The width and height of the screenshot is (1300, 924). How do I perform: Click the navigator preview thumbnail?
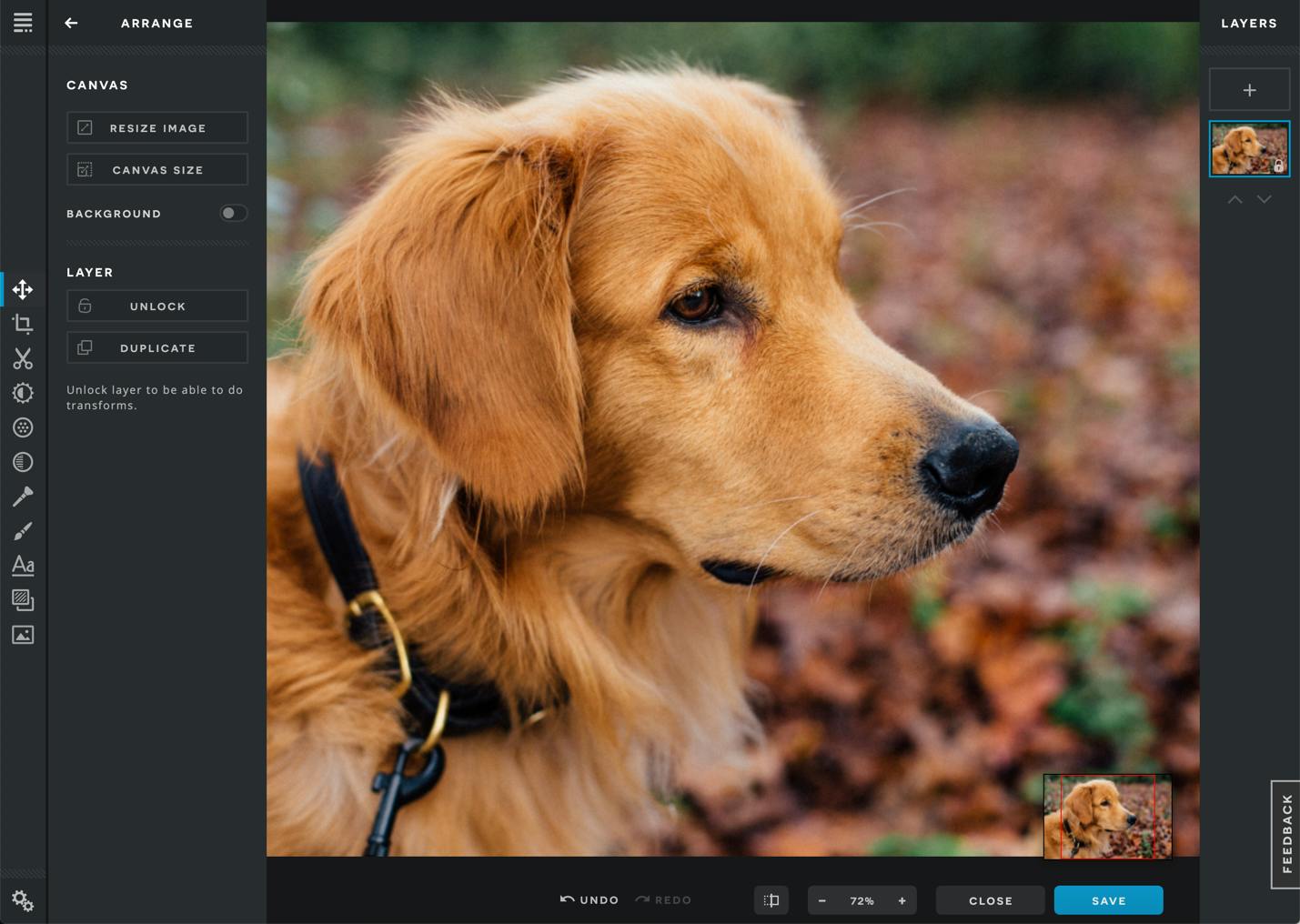pyautogui.click(x=1107, y=817)
